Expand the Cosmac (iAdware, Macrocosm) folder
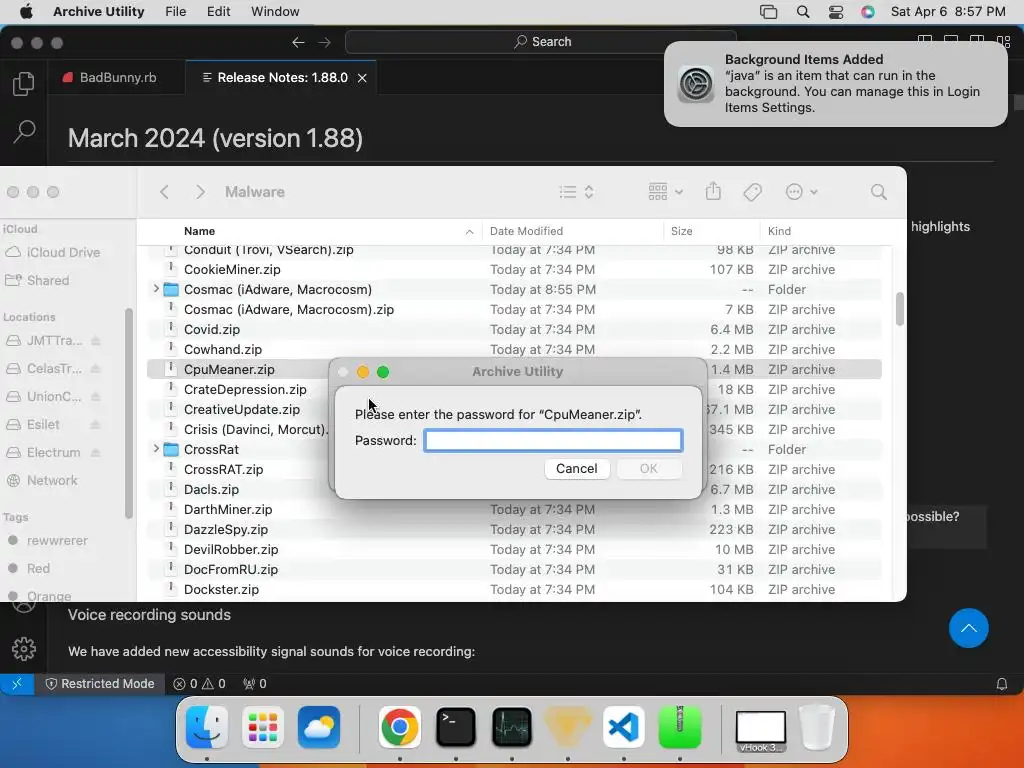The image size is (1024, 768). (x=155, y=289)
